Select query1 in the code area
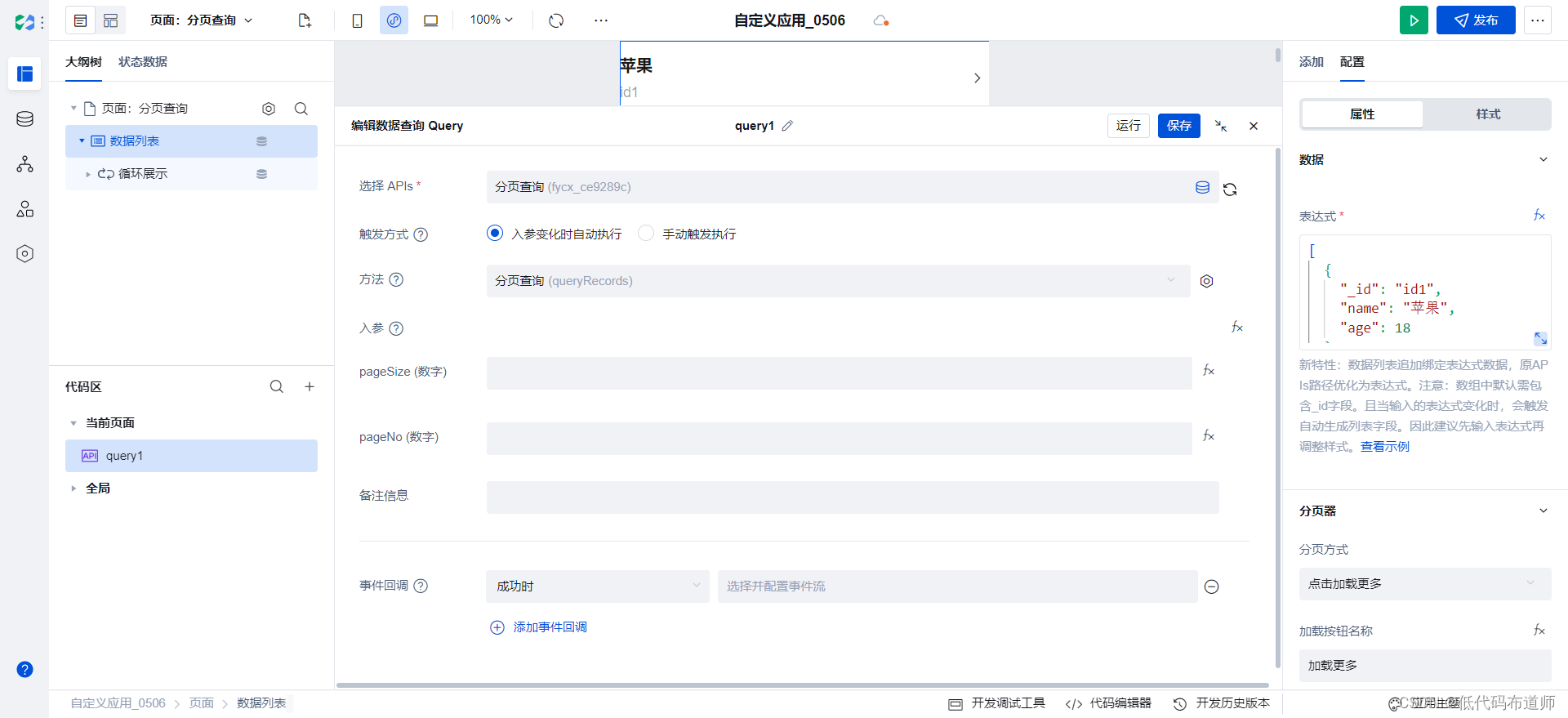 pos(191,456)
